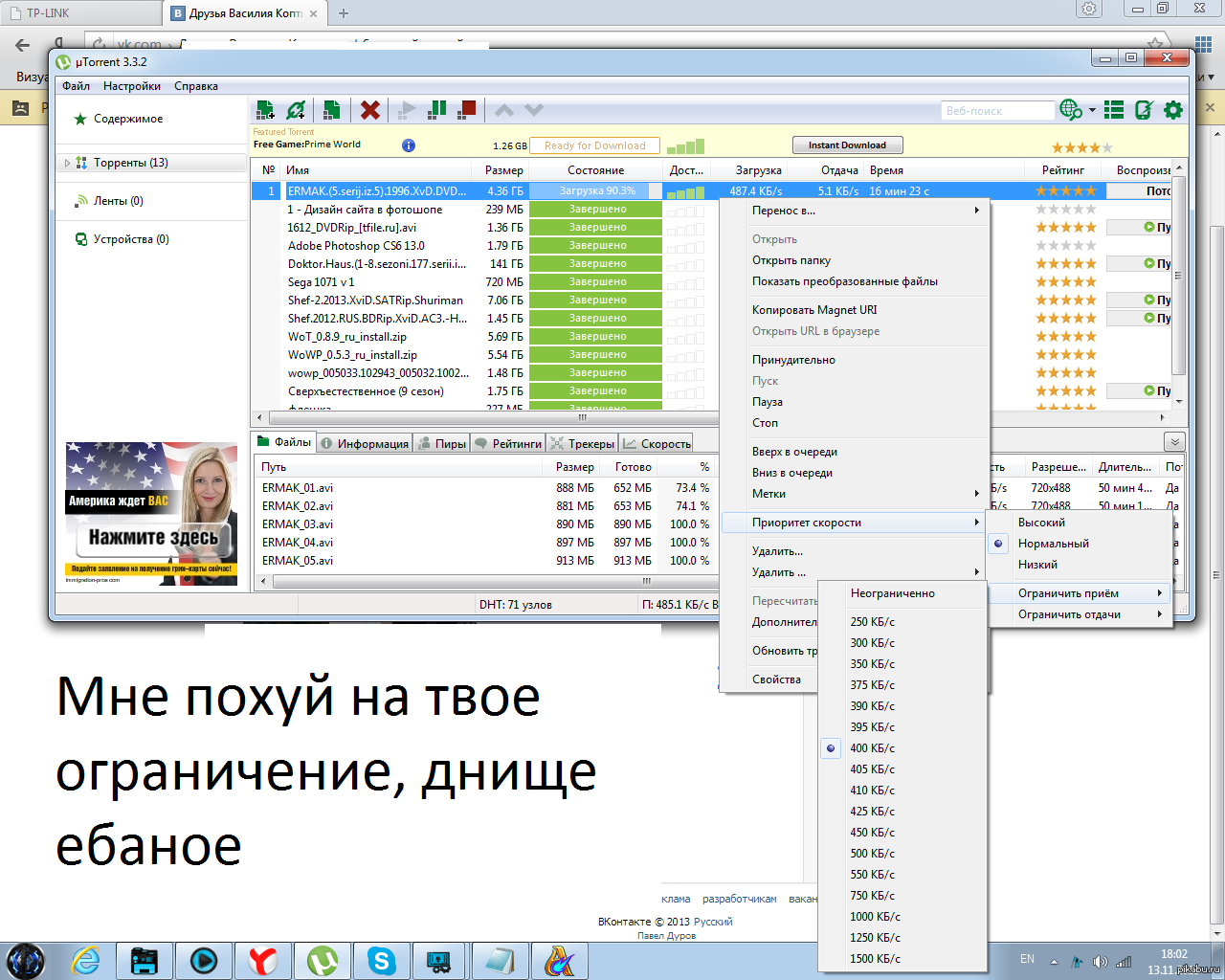Collapse detail pane with the chevron button

click(1175, 442)
